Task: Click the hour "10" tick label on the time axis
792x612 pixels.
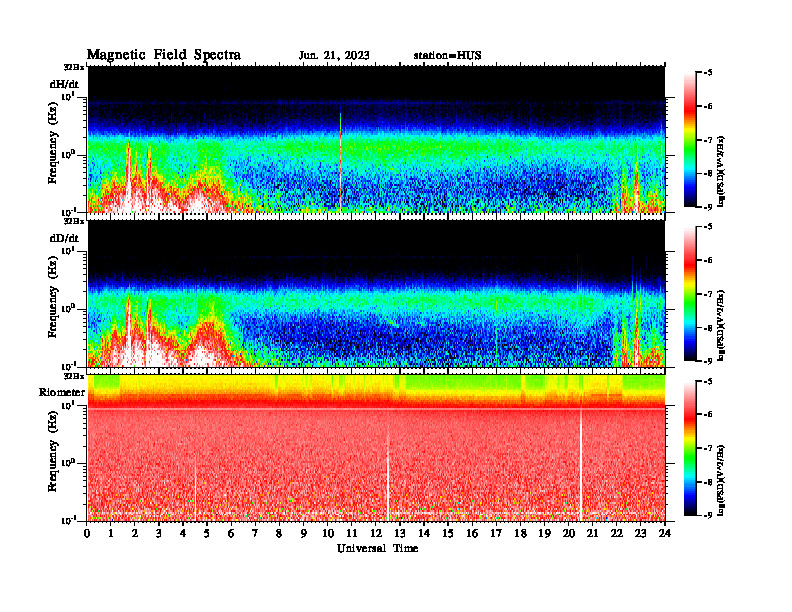Action: point(328,533)
